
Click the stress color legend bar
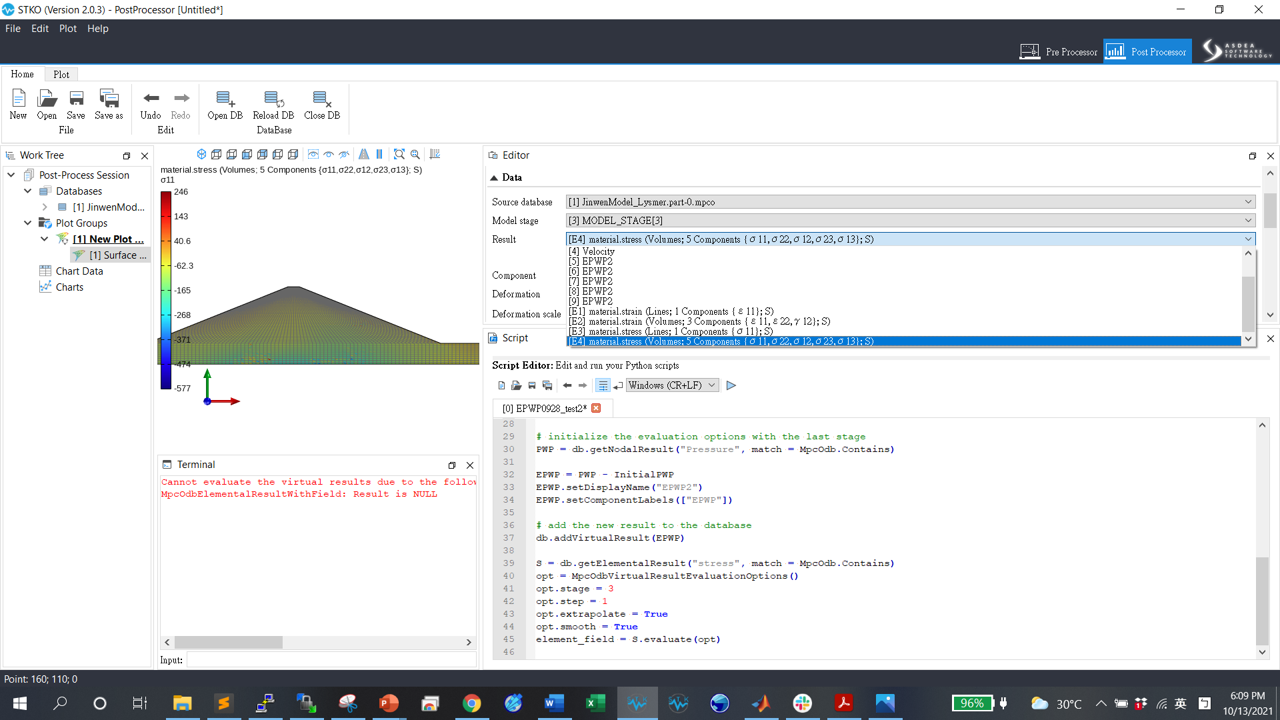166,290
